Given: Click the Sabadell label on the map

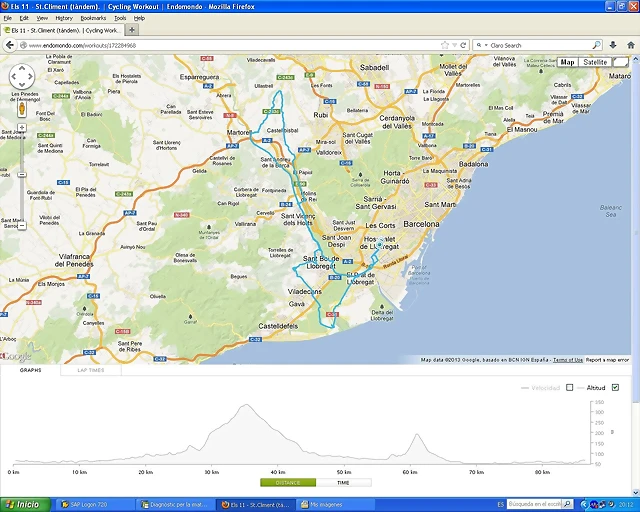Looking at the screenshot, I should pos(374,67).
